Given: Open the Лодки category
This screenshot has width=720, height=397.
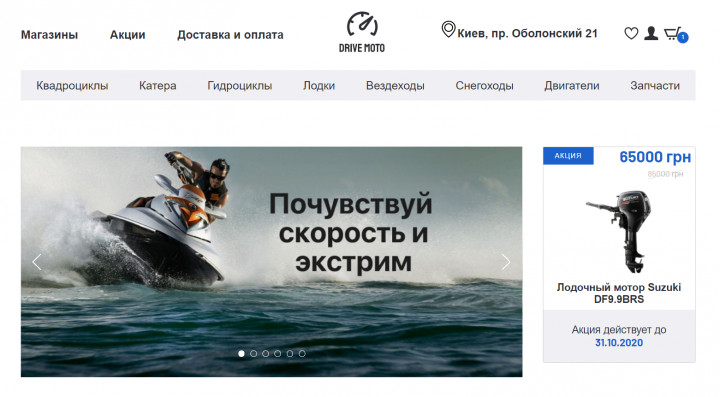Looking at the screenshot, I should click(x=319, y=86).
